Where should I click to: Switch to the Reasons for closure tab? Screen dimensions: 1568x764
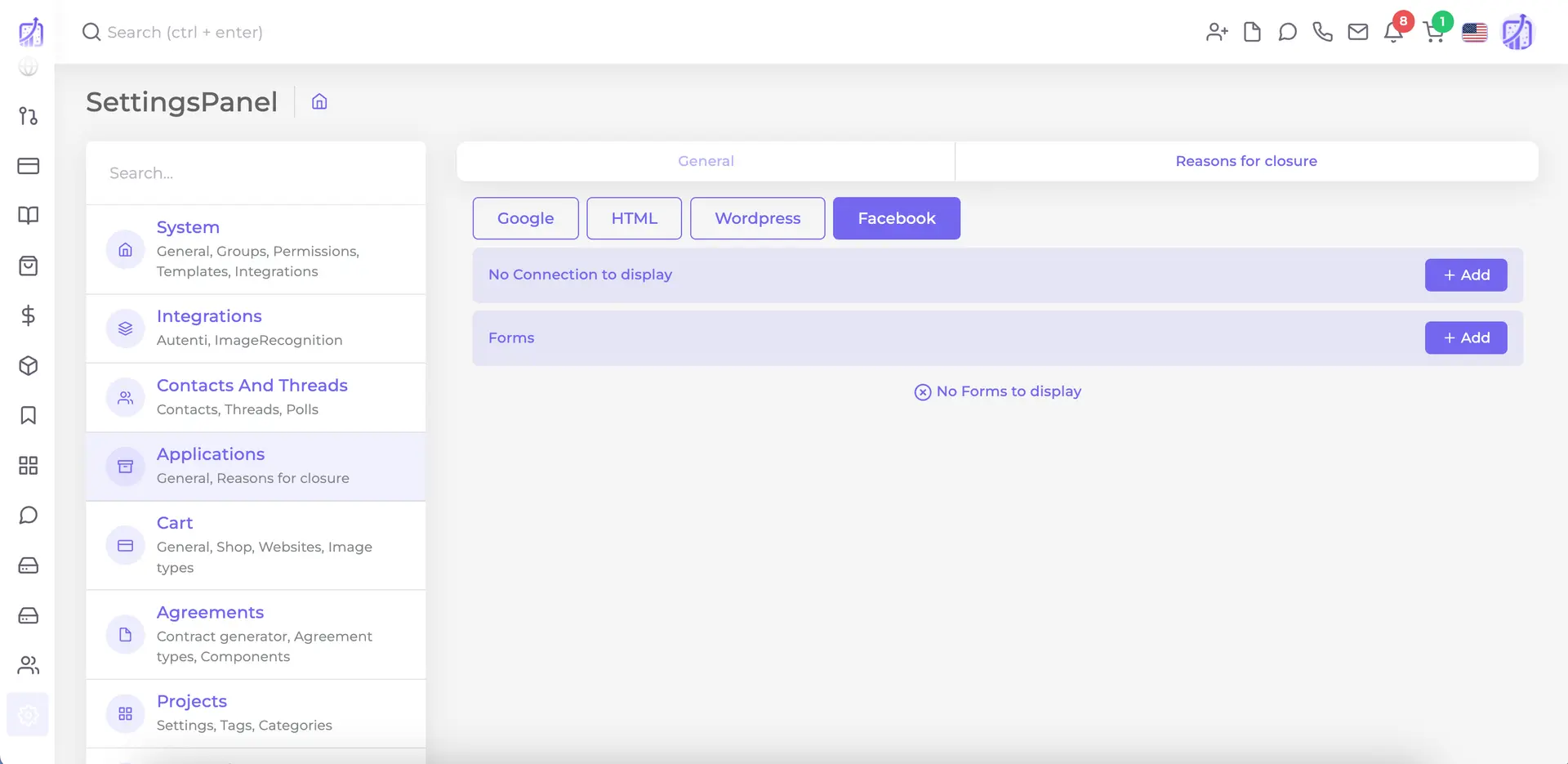1245,161
